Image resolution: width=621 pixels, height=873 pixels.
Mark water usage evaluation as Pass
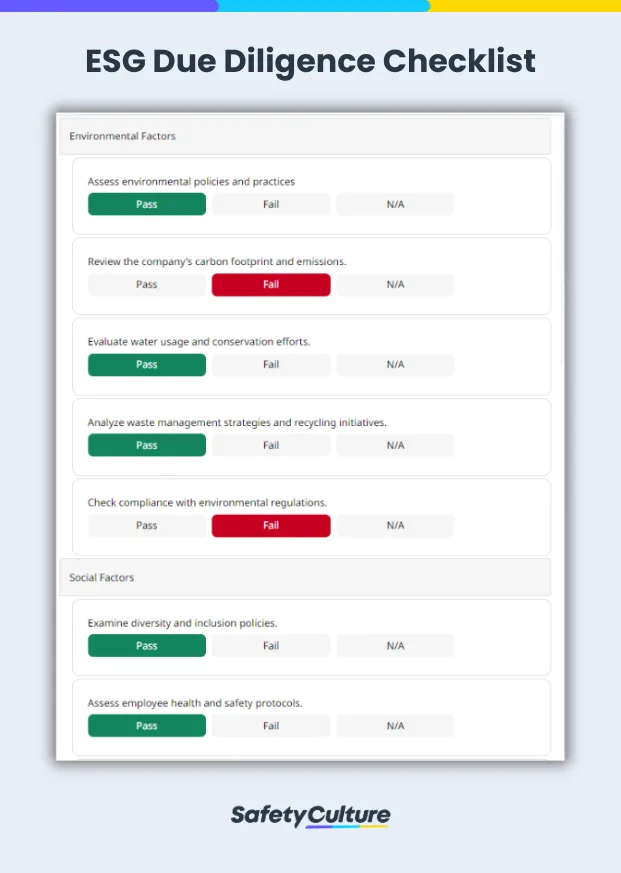click(x=146, y=364)
